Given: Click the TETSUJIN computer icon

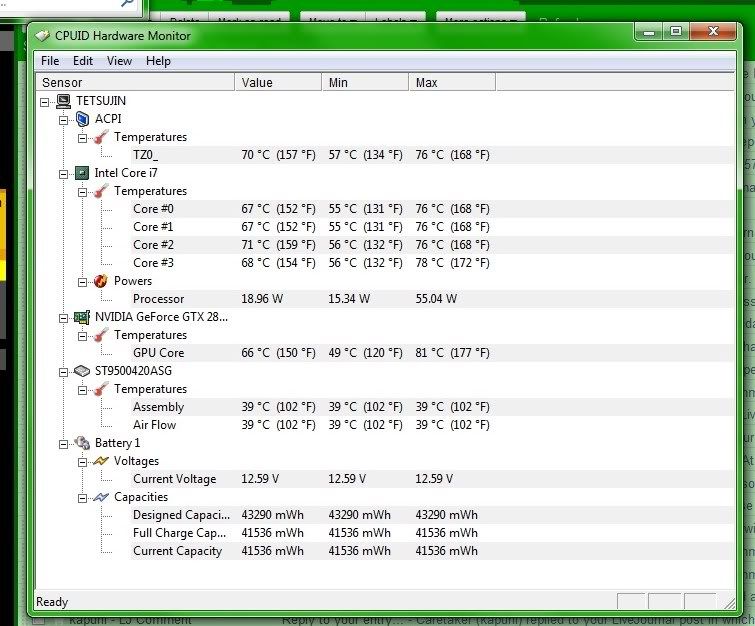Looking at the screenshot, I should [63, 101].
